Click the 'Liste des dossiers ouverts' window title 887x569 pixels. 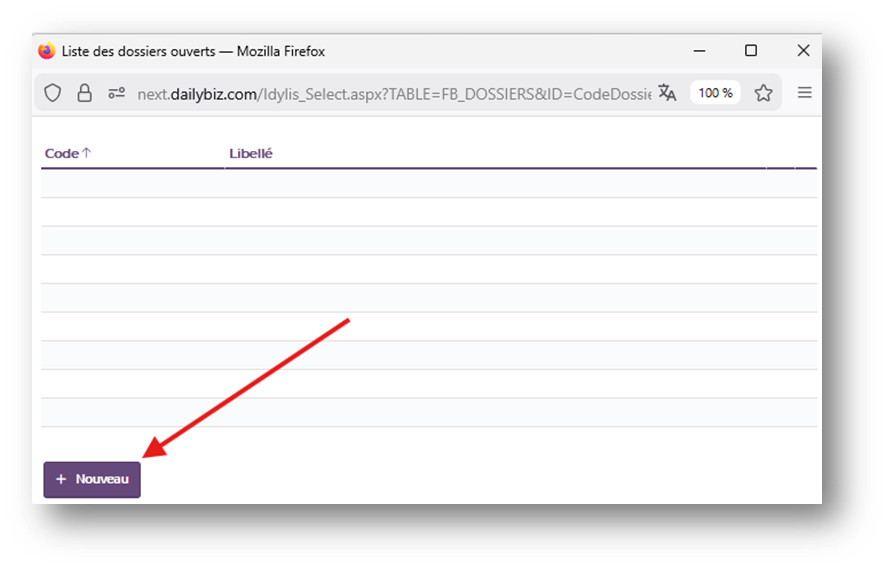[x=193, y=51]
